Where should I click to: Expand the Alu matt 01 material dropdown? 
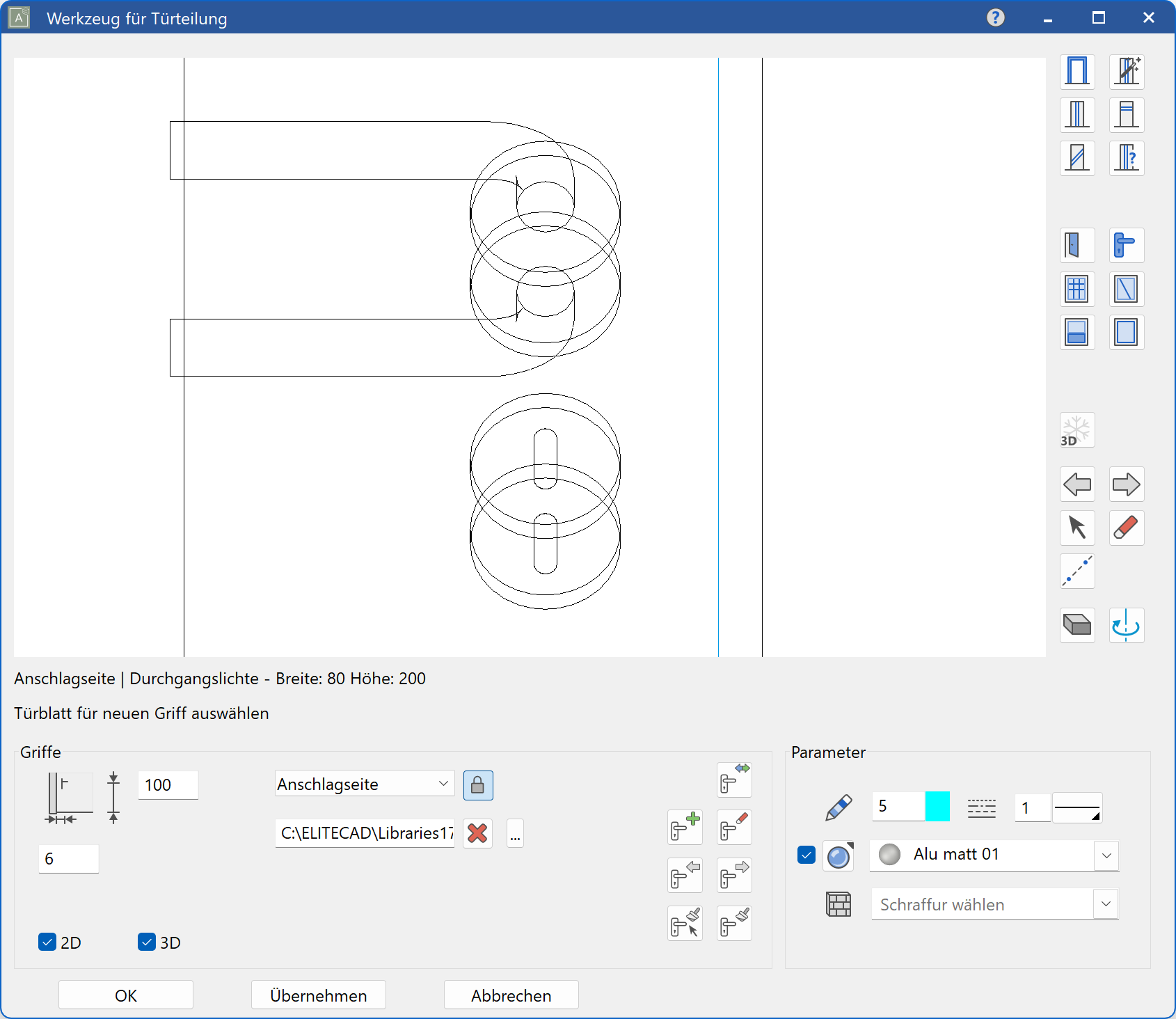pos(1106,855)
